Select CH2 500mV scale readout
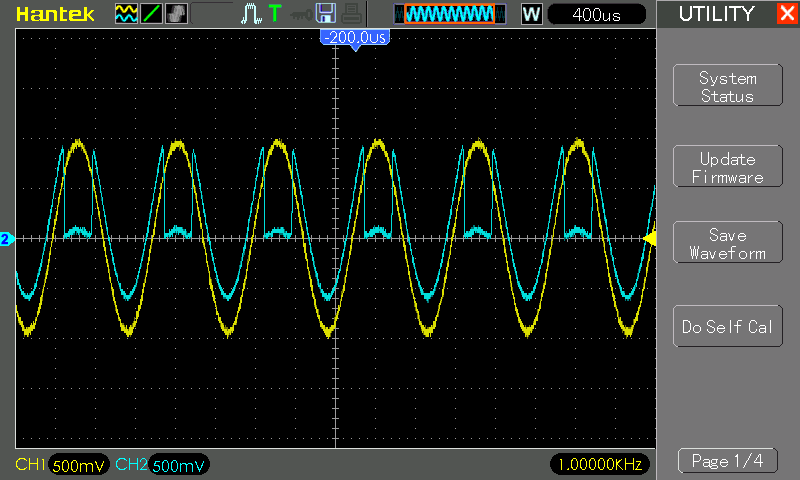The image size is (800, 480). point(179,465)
